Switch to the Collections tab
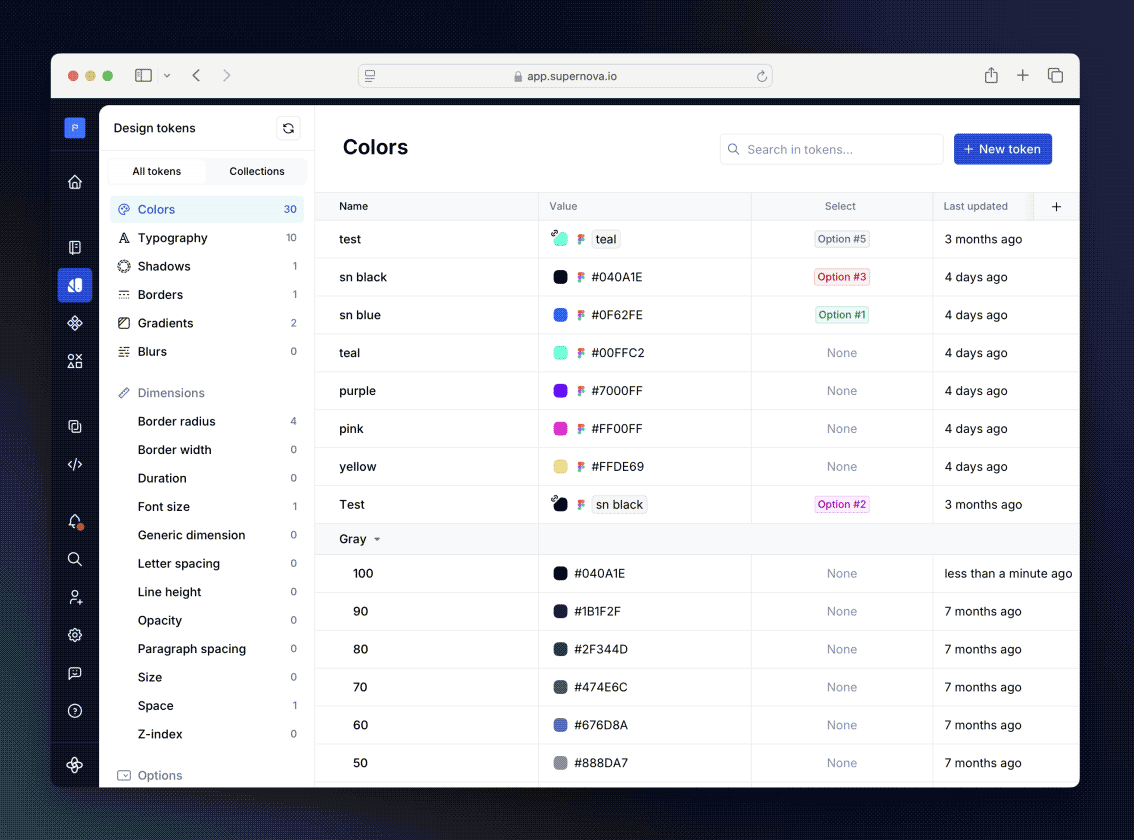 [x=257, y=171]
